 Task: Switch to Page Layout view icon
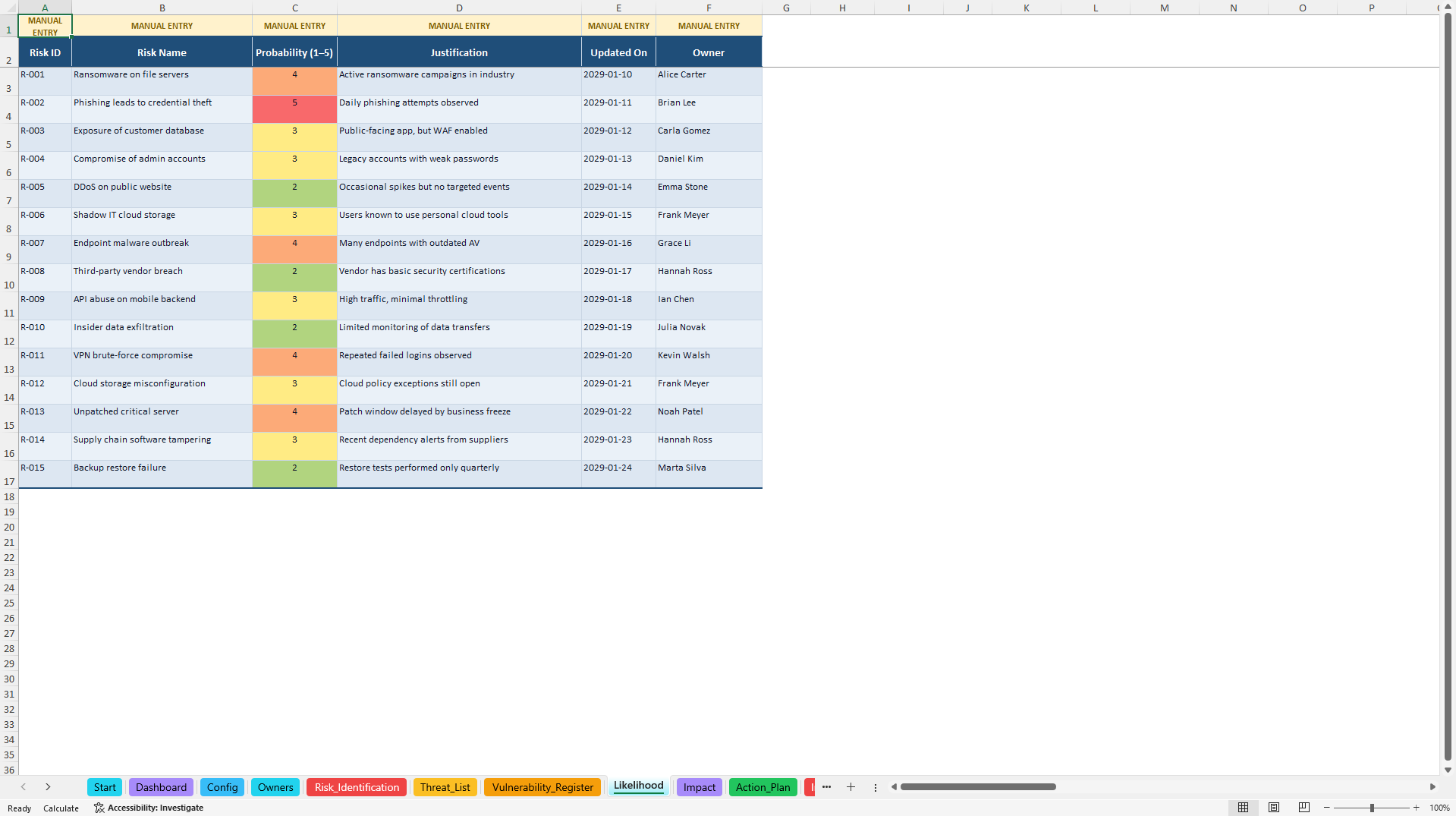pyautogui.click(x=1274, y=808)
